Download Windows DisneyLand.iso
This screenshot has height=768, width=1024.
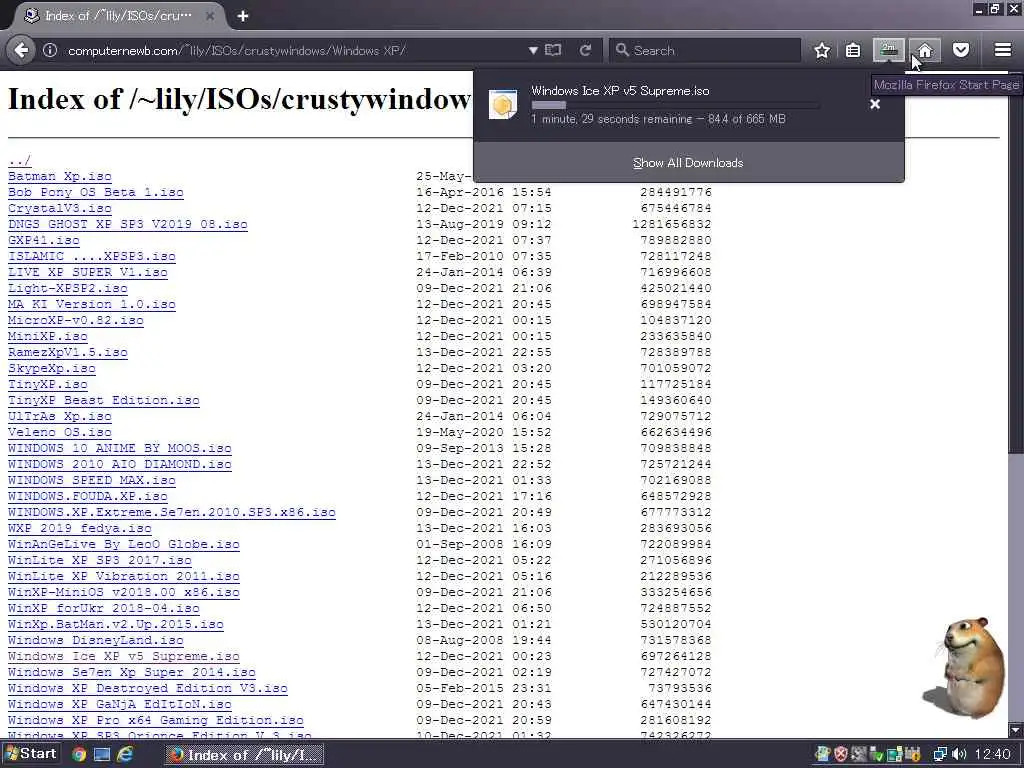95,640
